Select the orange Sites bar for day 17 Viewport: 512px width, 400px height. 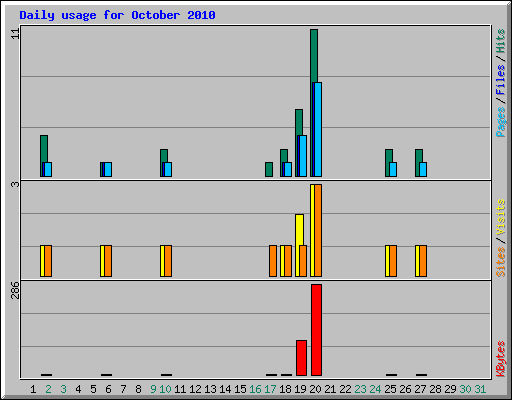point(273,261)
